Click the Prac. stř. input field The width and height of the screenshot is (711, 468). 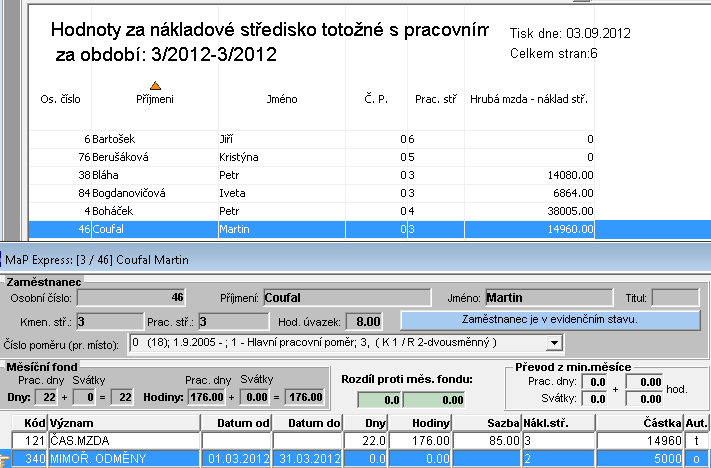(234, 322)
